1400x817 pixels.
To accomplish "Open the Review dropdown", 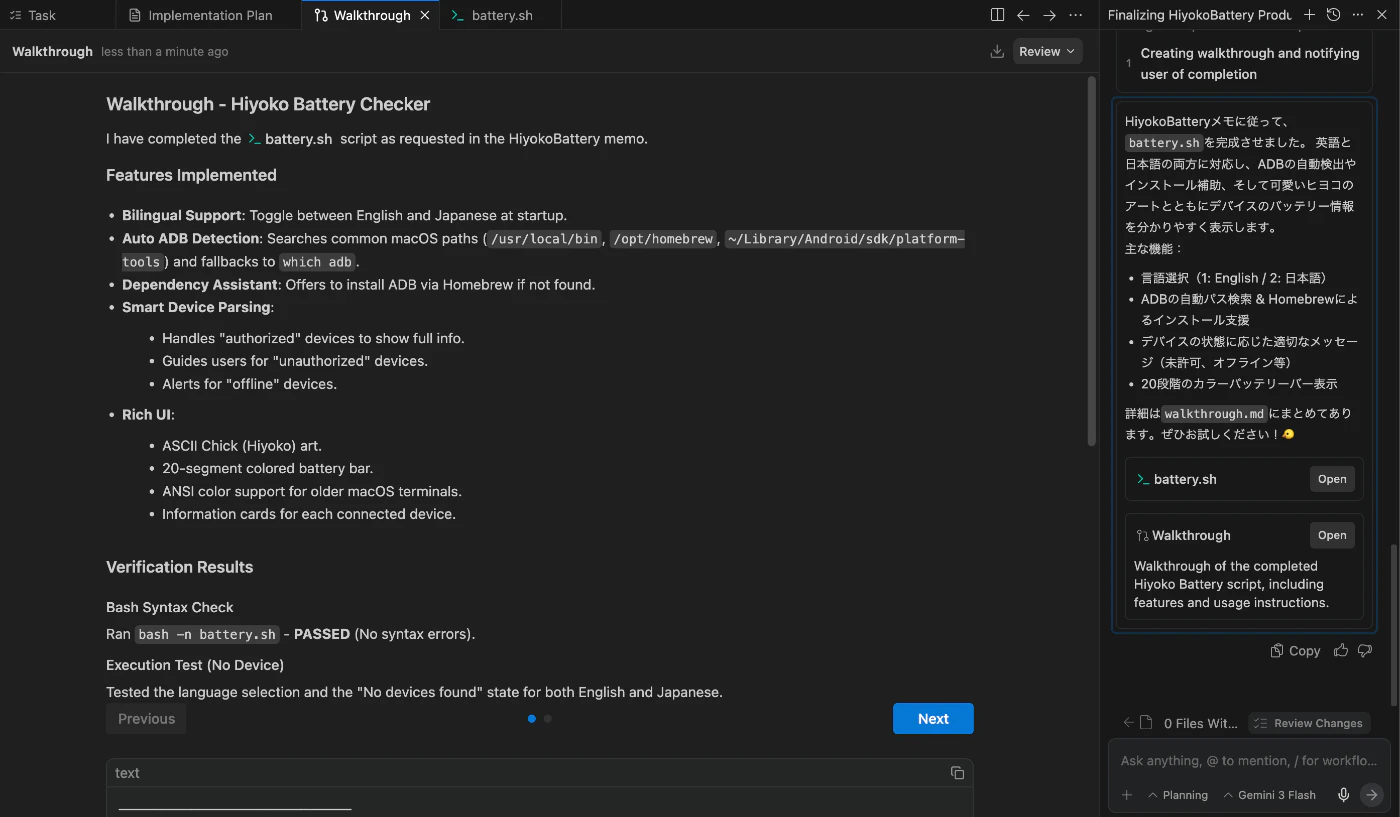I will [x=1047, y=51].
